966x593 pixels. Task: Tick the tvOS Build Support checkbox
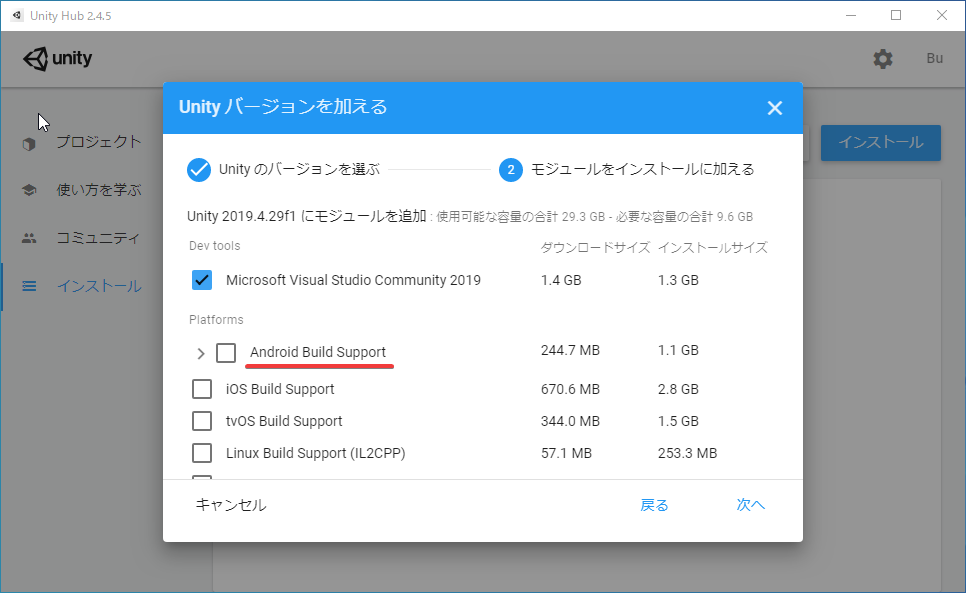202,421
